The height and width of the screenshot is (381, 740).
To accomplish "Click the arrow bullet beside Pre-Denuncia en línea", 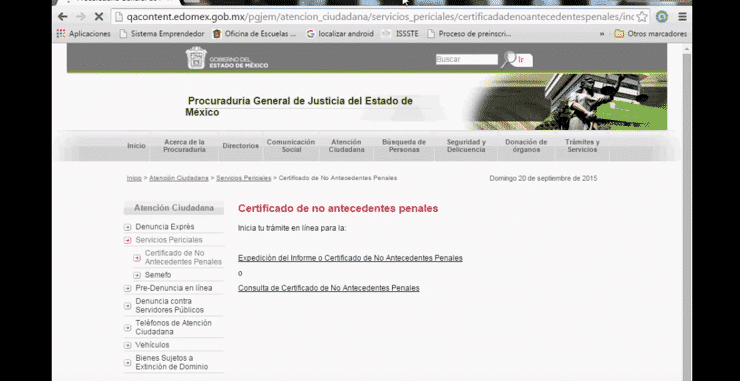I will tap(127, 288).
